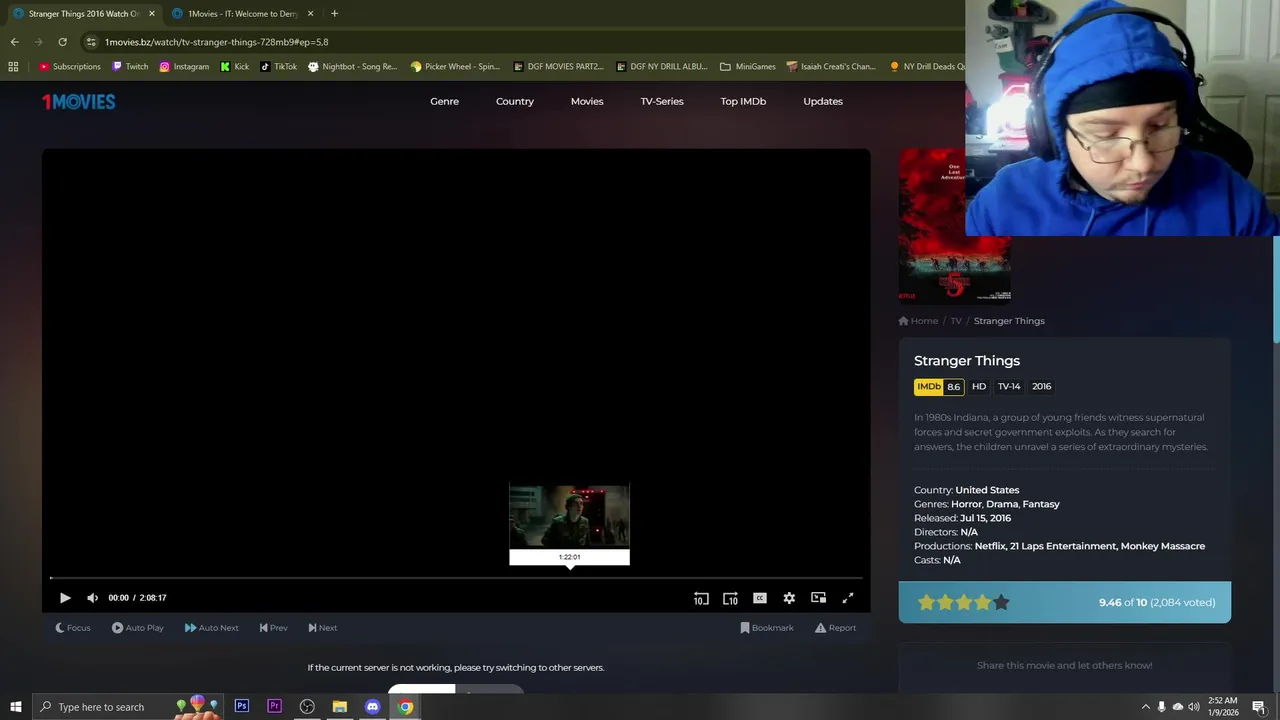Open the Movies menu item
Screen dimensions: 1280x720
(x=587, y=101)
